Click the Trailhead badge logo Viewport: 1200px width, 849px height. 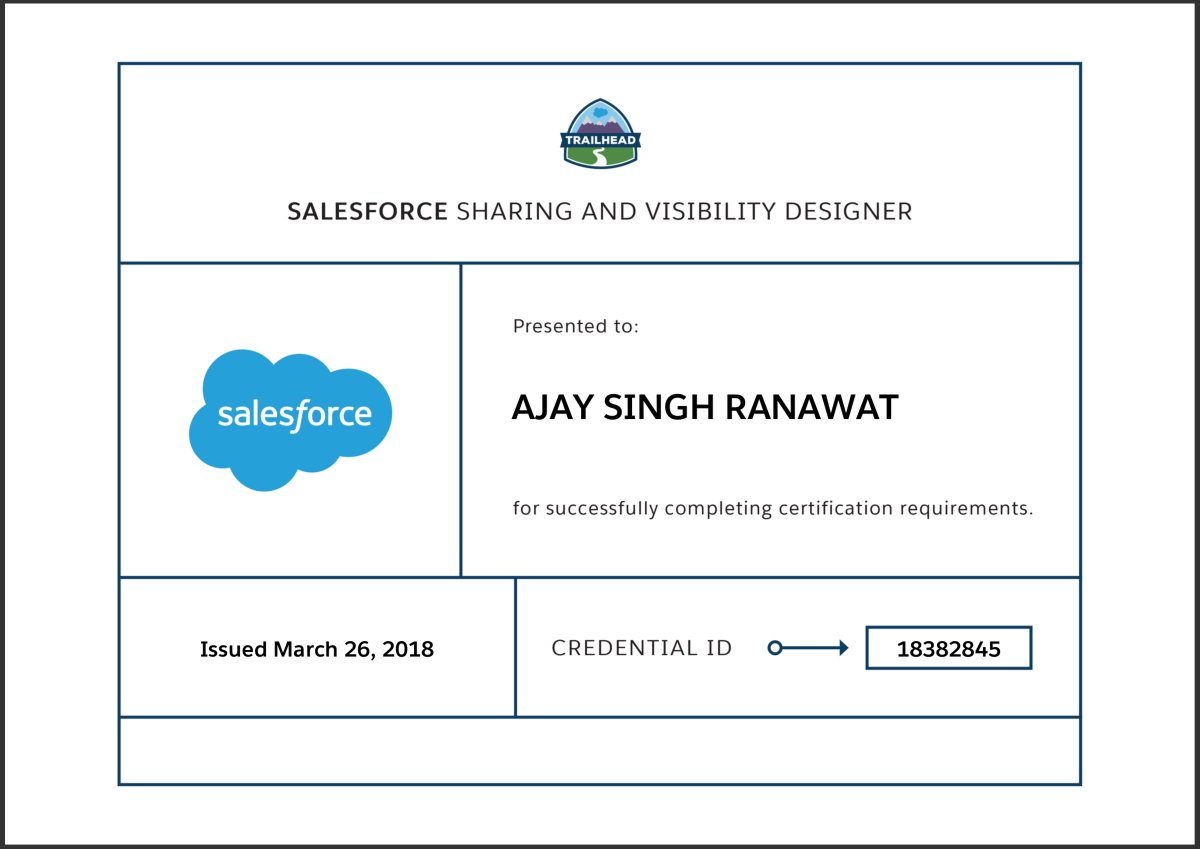(600, 133)
